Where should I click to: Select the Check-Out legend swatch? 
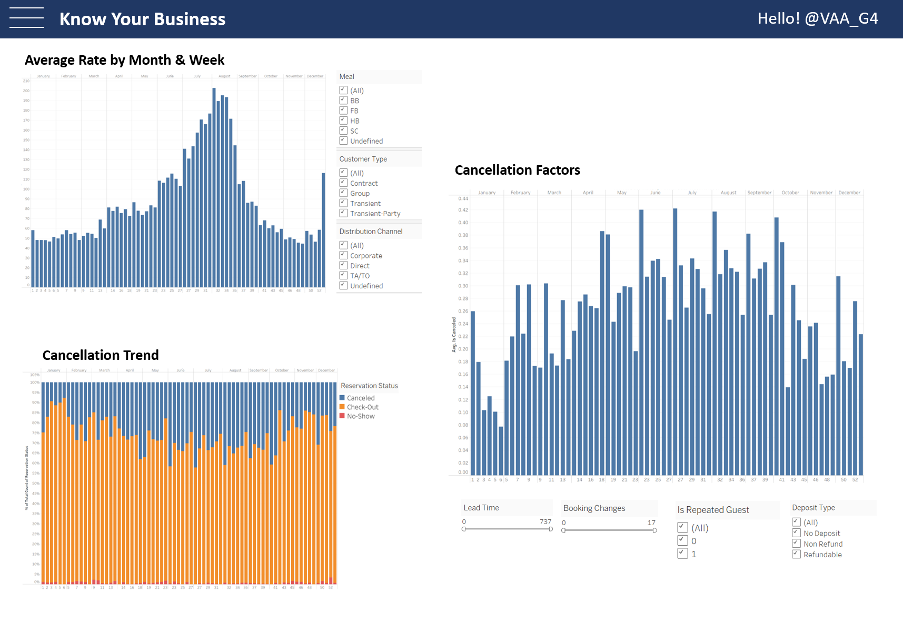click(343, 407)
